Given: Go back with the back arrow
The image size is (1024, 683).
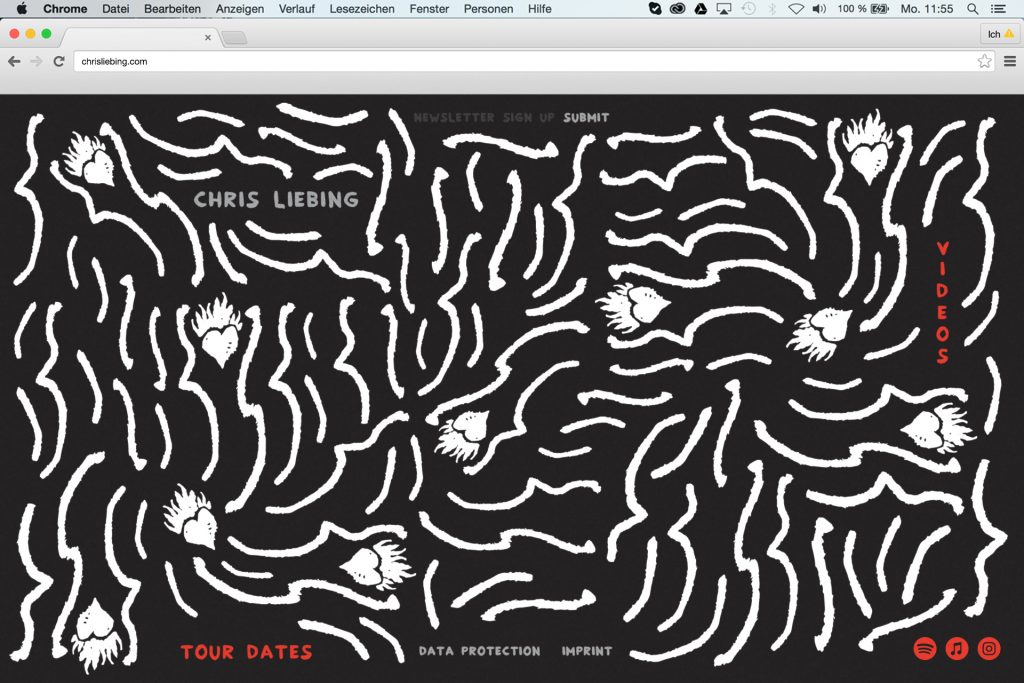Looking at the screenshot, I should [14, 61].
